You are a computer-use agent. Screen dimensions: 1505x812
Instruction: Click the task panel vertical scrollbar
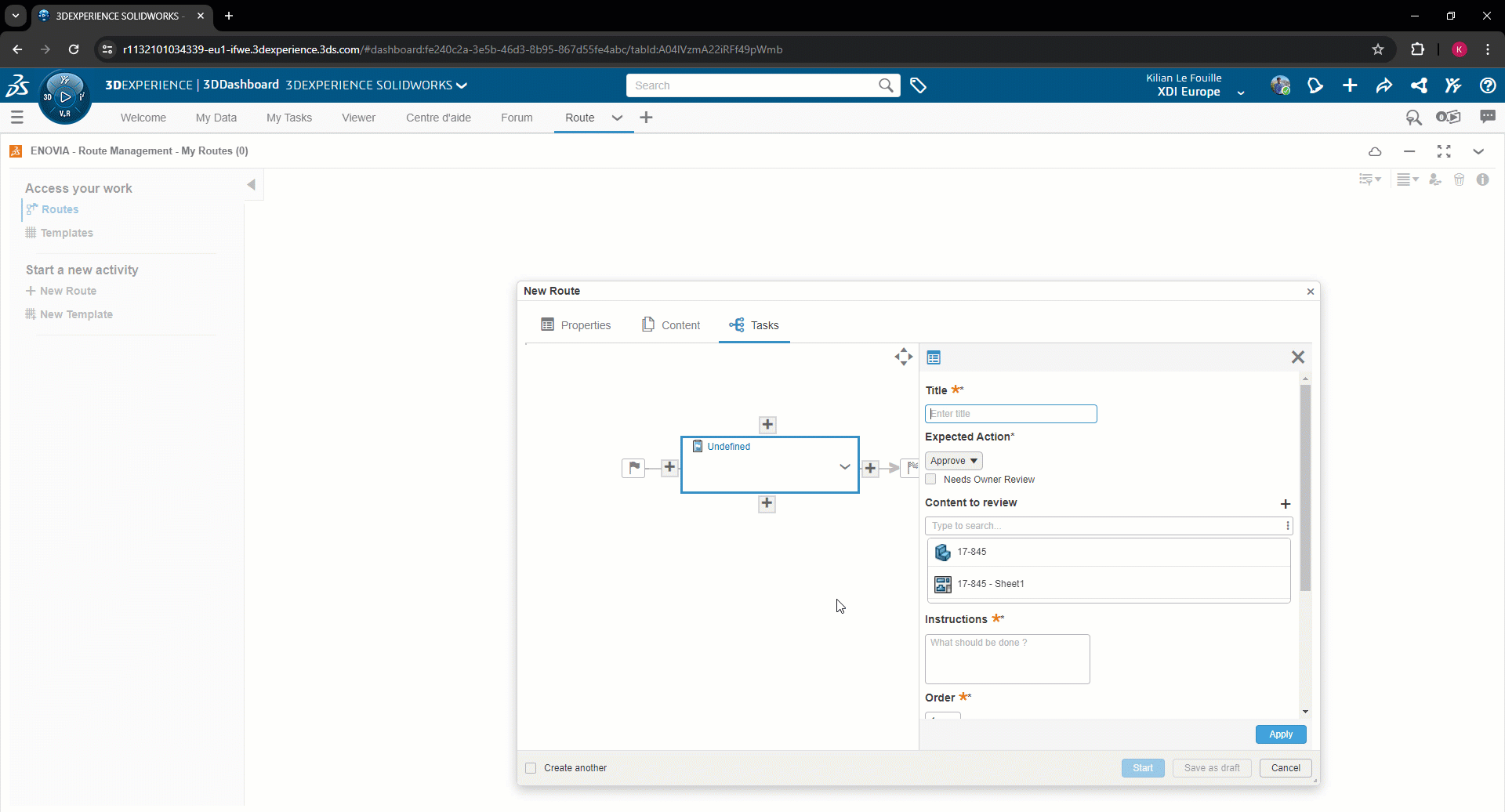click(1305, 486)
